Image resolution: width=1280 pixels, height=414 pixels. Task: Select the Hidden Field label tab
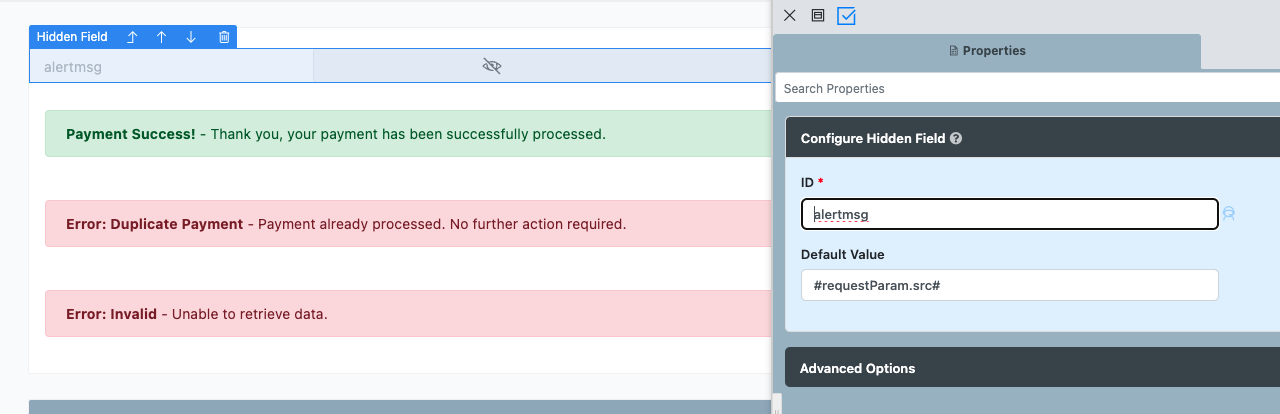(72, 37)
